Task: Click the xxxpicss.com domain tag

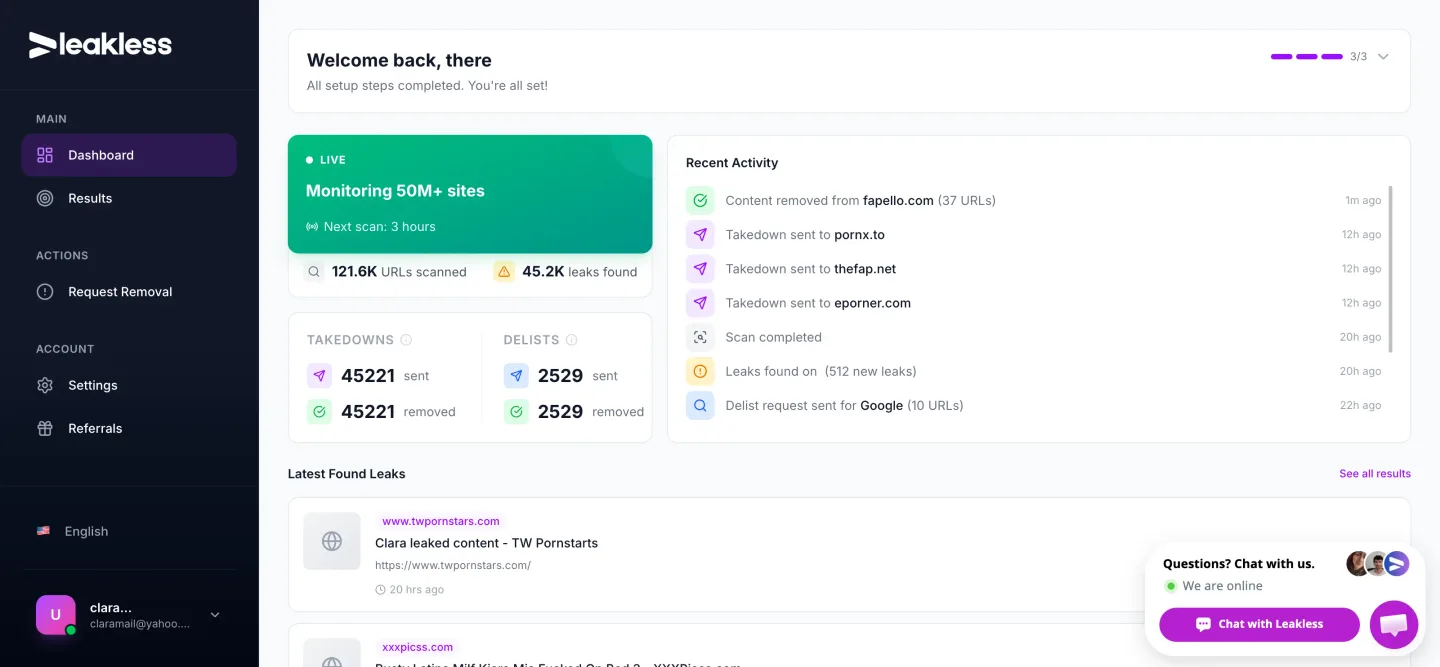Action: [x=417, y=647]
